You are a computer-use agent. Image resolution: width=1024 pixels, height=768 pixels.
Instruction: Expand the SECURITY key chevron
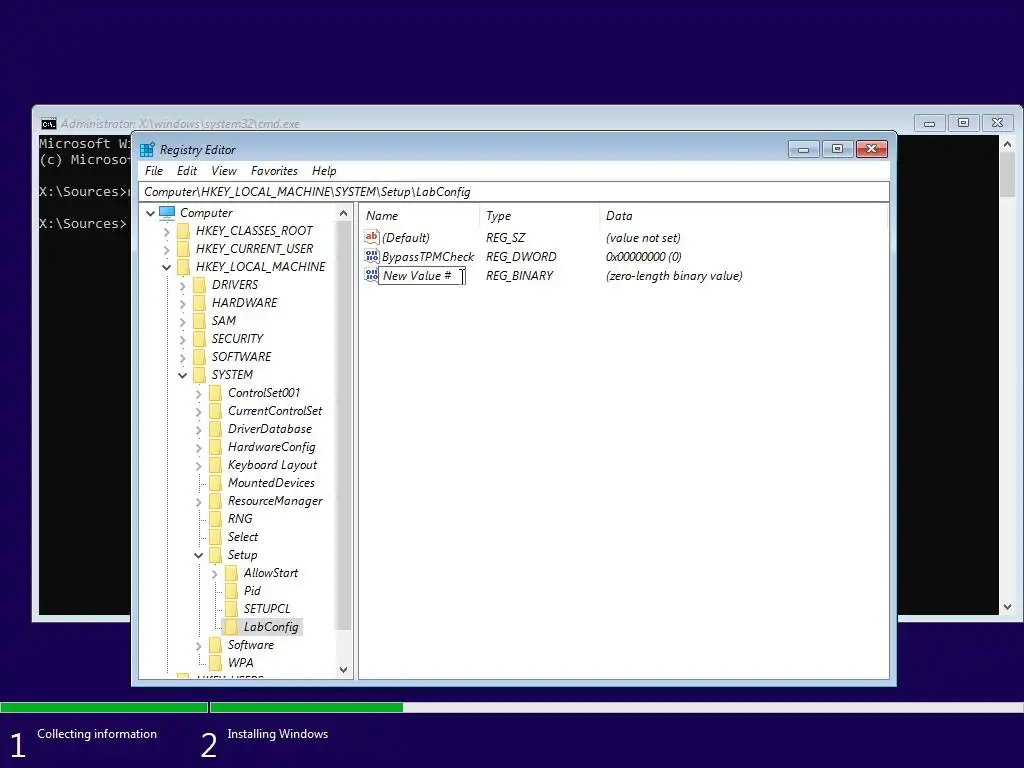click(183, 340)
